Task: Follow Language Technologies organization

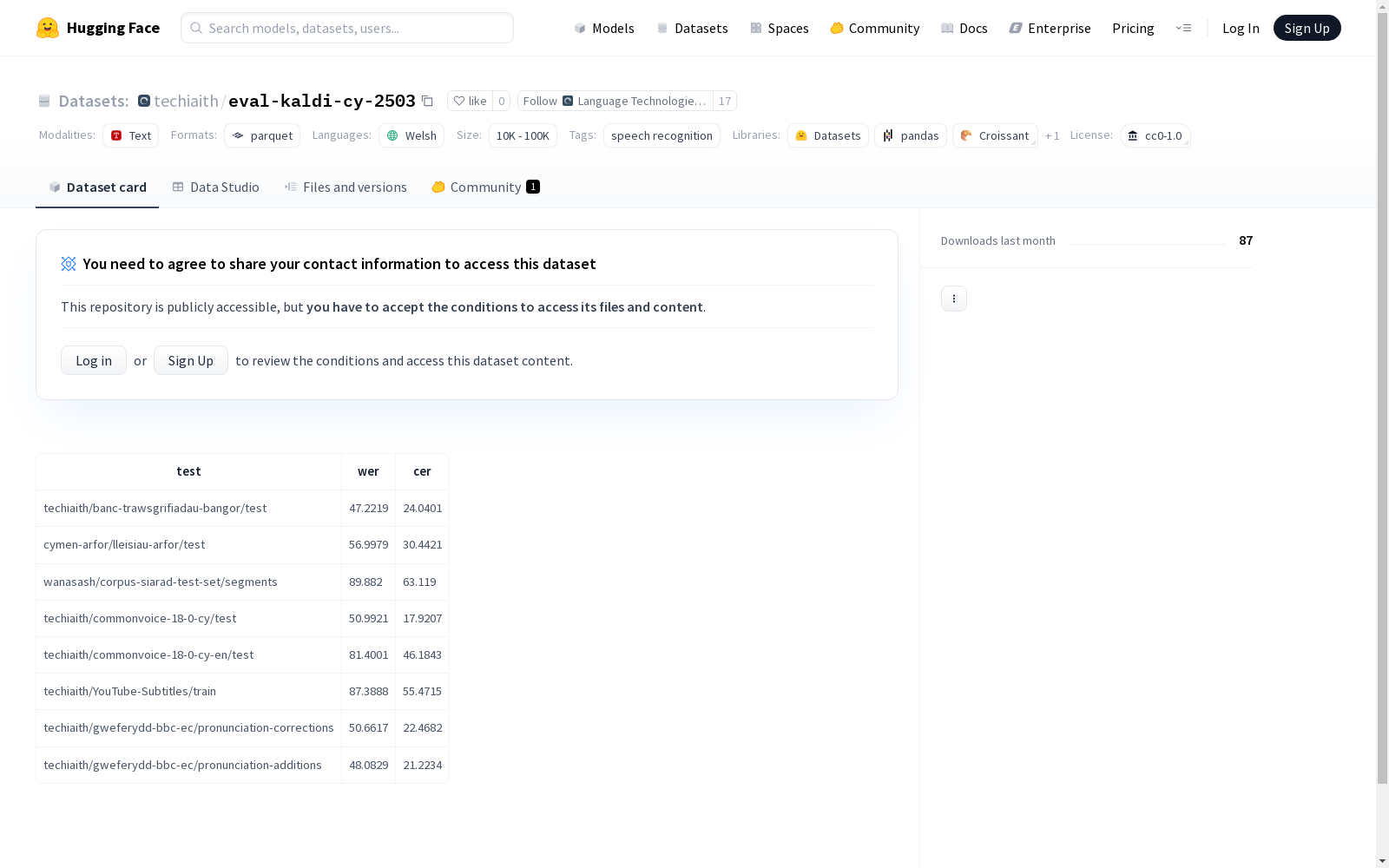Action: click(x=615, y=101)
